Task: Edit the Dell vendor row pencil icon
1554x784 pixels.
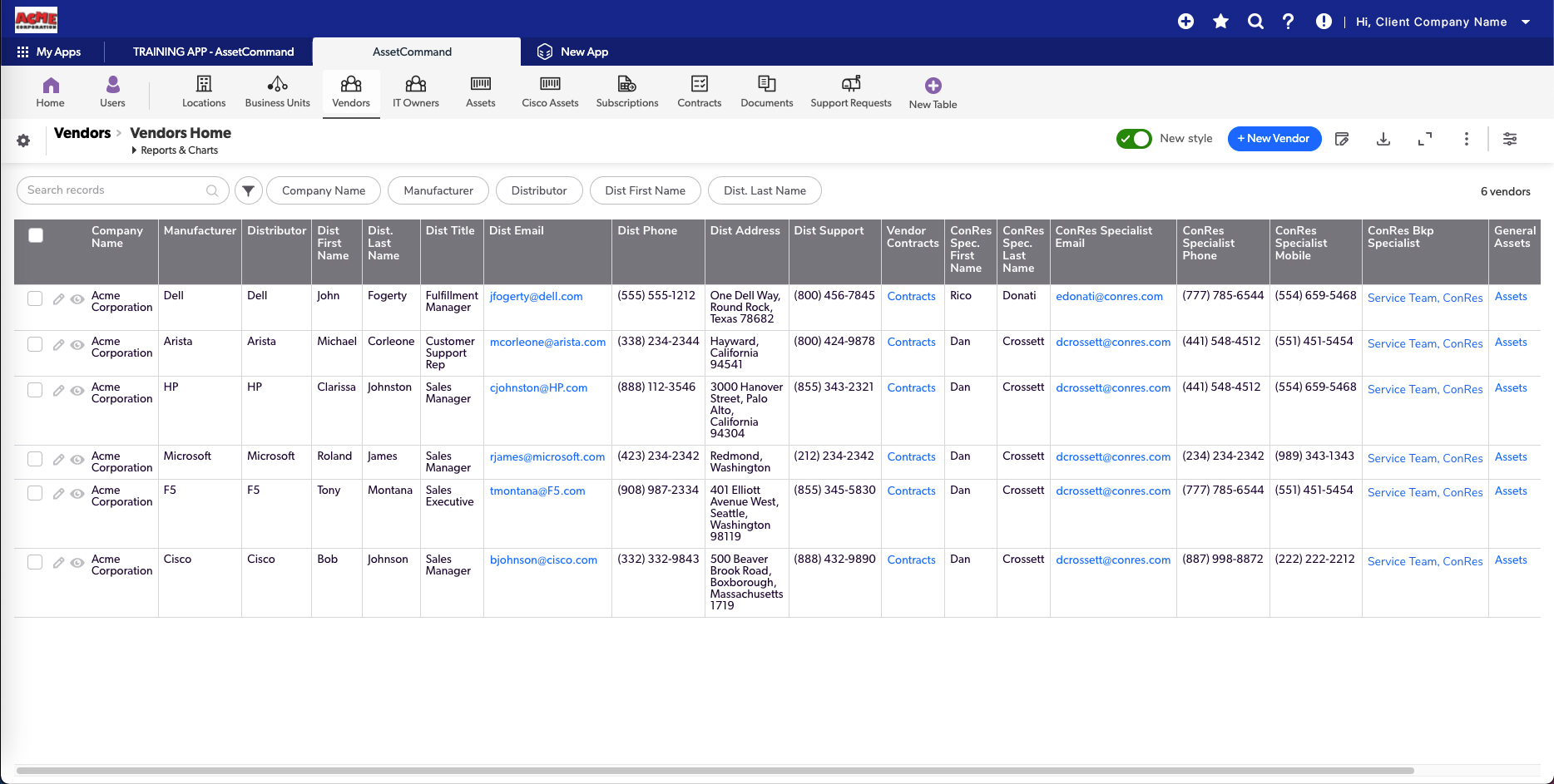Action: [58, 299]
